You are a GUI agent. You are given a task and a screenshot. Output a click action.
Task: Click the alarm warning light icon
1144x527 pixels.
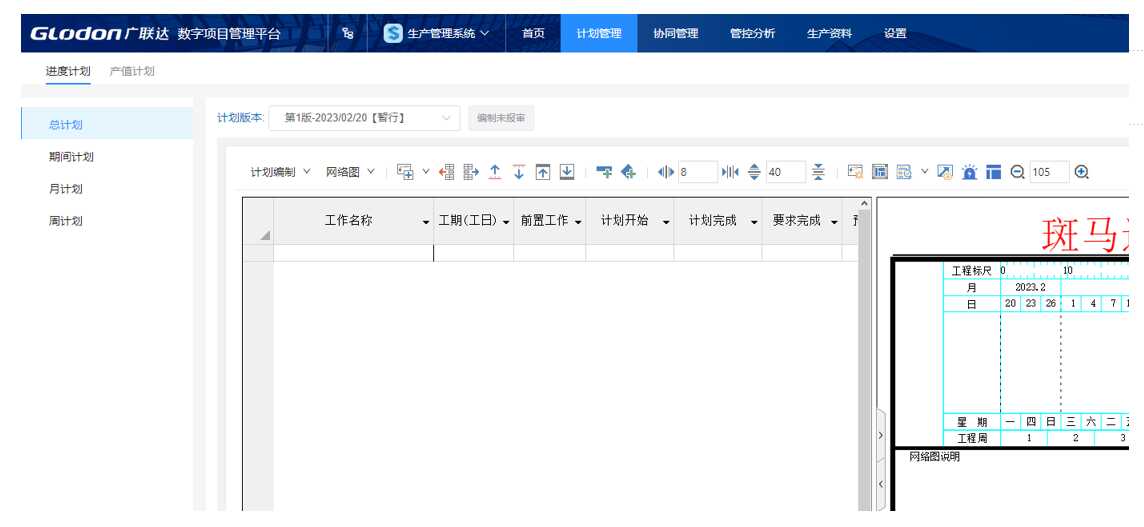click(969, 172)
